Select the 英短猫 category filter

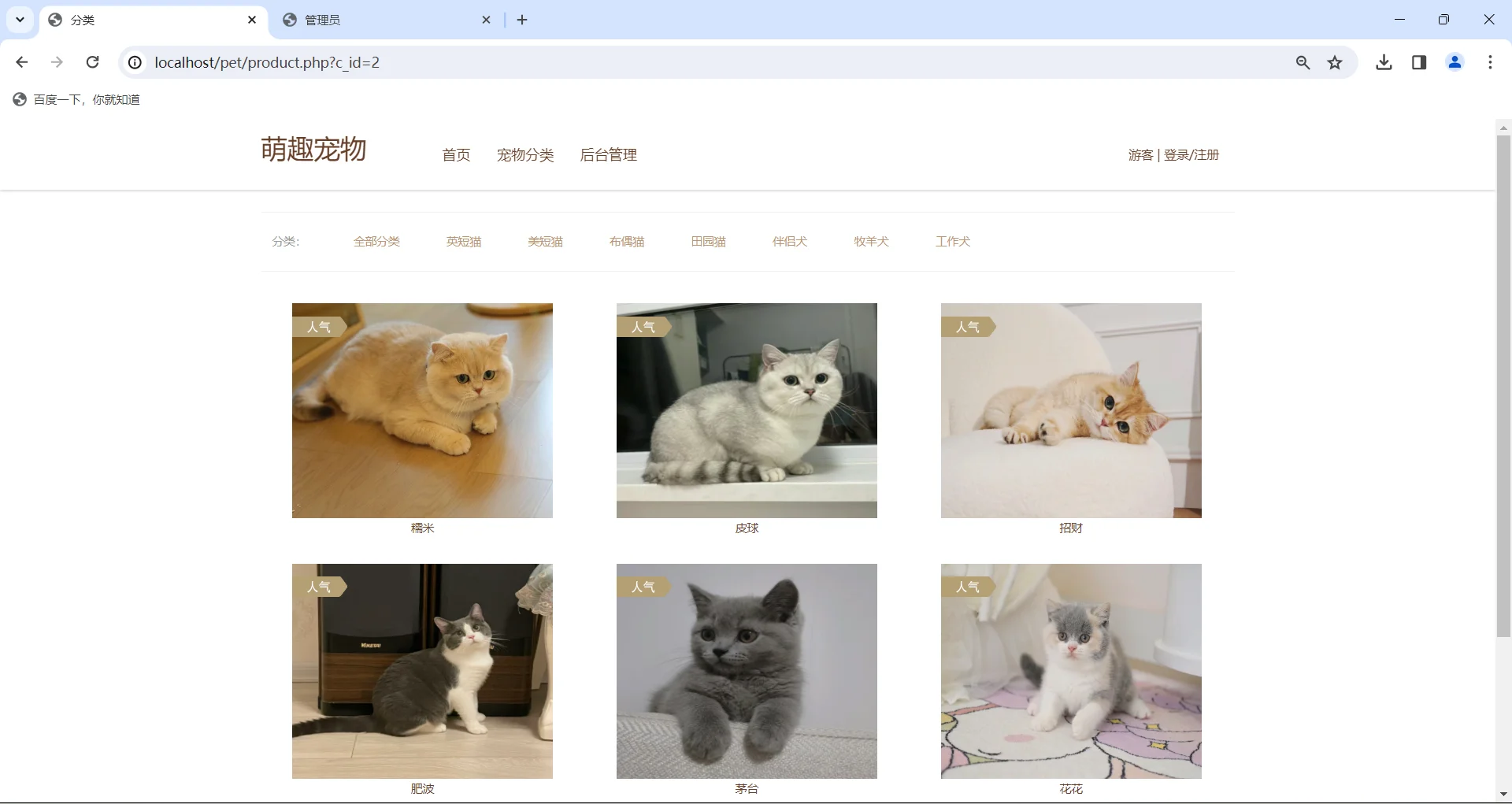point(464,242)
